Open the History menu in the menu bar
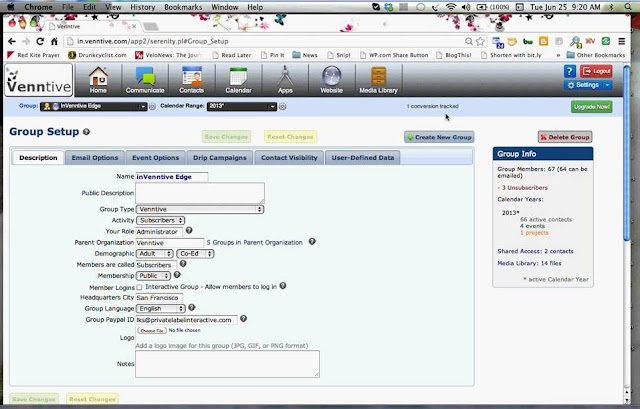The height and width of the screenshot is (409, 640). pos(142,7)
